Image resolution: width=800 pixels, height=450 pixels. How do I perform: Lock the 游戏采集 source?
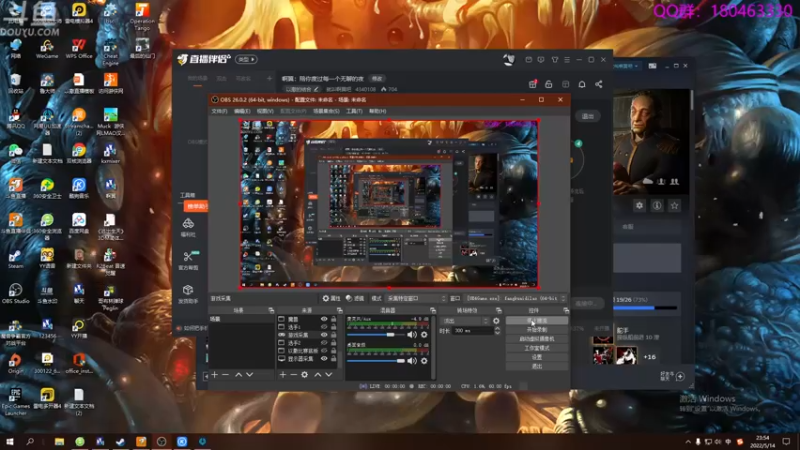334,335
